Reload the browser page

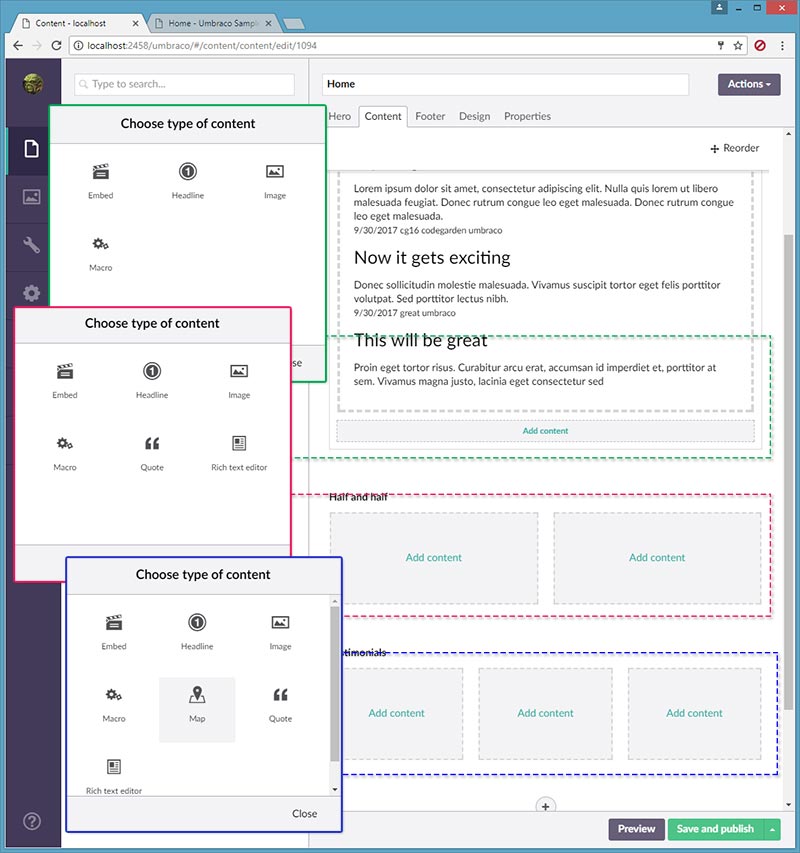pyautogui.click(x=56, y=46)
